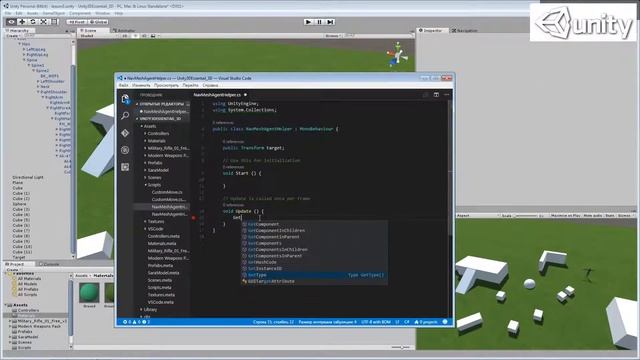Open the Справка menu in VS Code

[x=210, y=86]
